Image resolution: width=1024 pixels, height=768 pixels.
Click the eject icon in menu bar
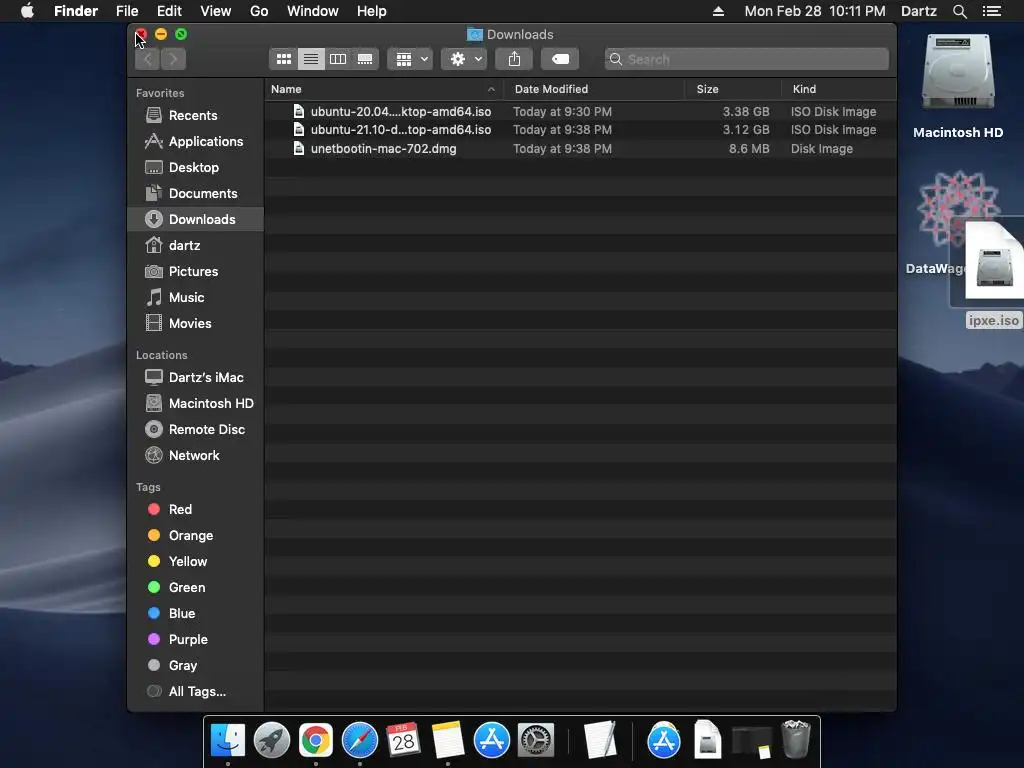pyautogui.click(x=718, y=11)
